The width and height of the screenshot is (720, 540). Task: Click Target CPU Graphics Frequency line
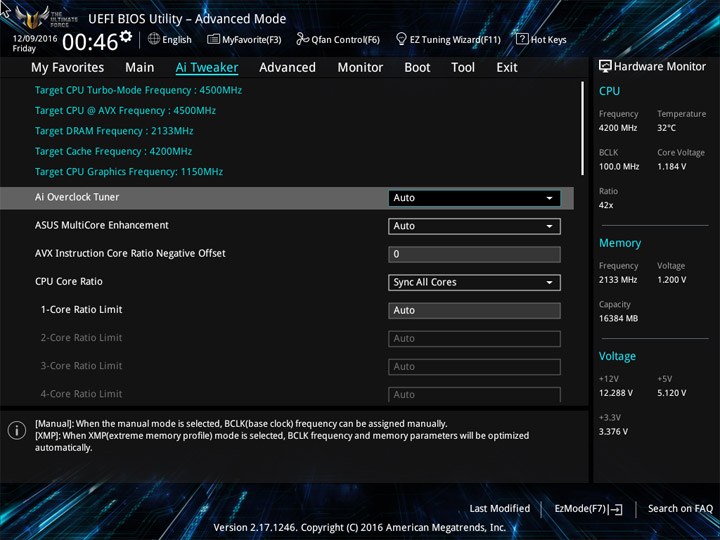tap(129, 172)
